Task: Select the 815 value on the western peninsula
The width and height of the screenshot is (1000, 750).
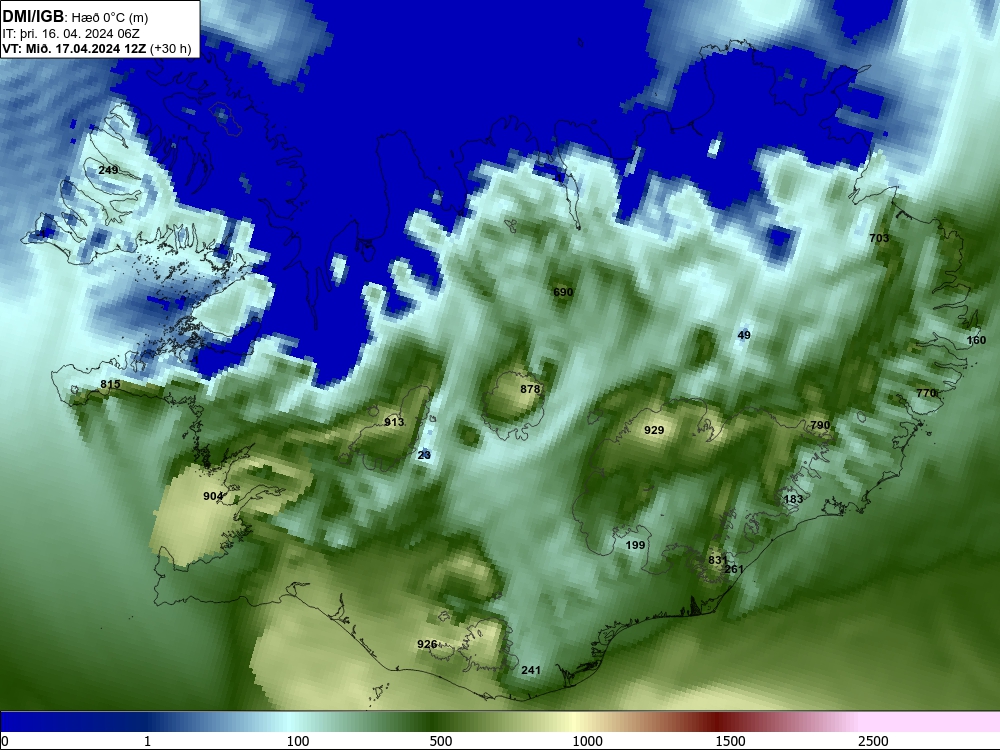Action: point(110,384)
